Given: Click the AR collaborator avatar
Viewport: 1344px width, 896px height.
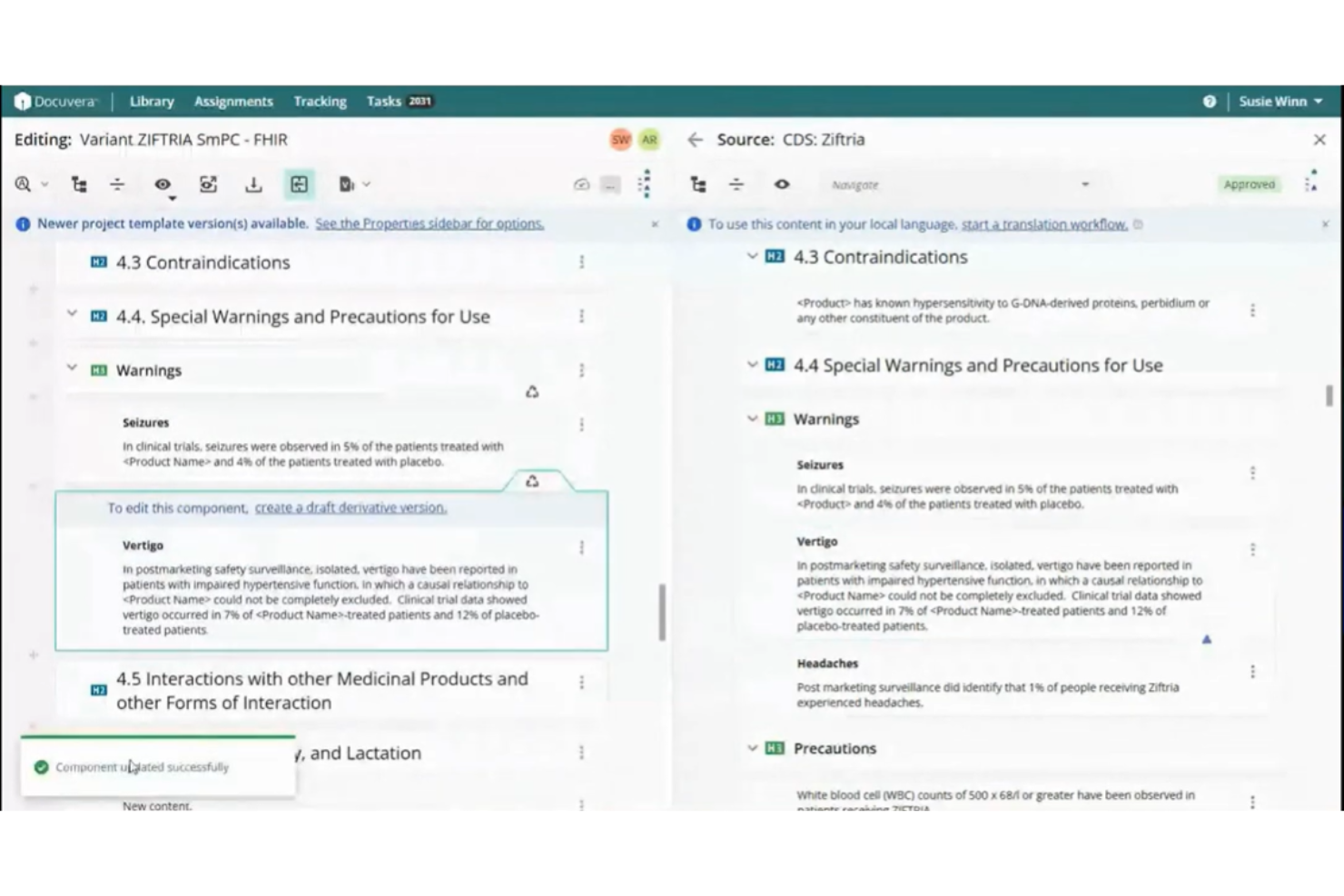Looking at the screenshot, I should (649, 140).
